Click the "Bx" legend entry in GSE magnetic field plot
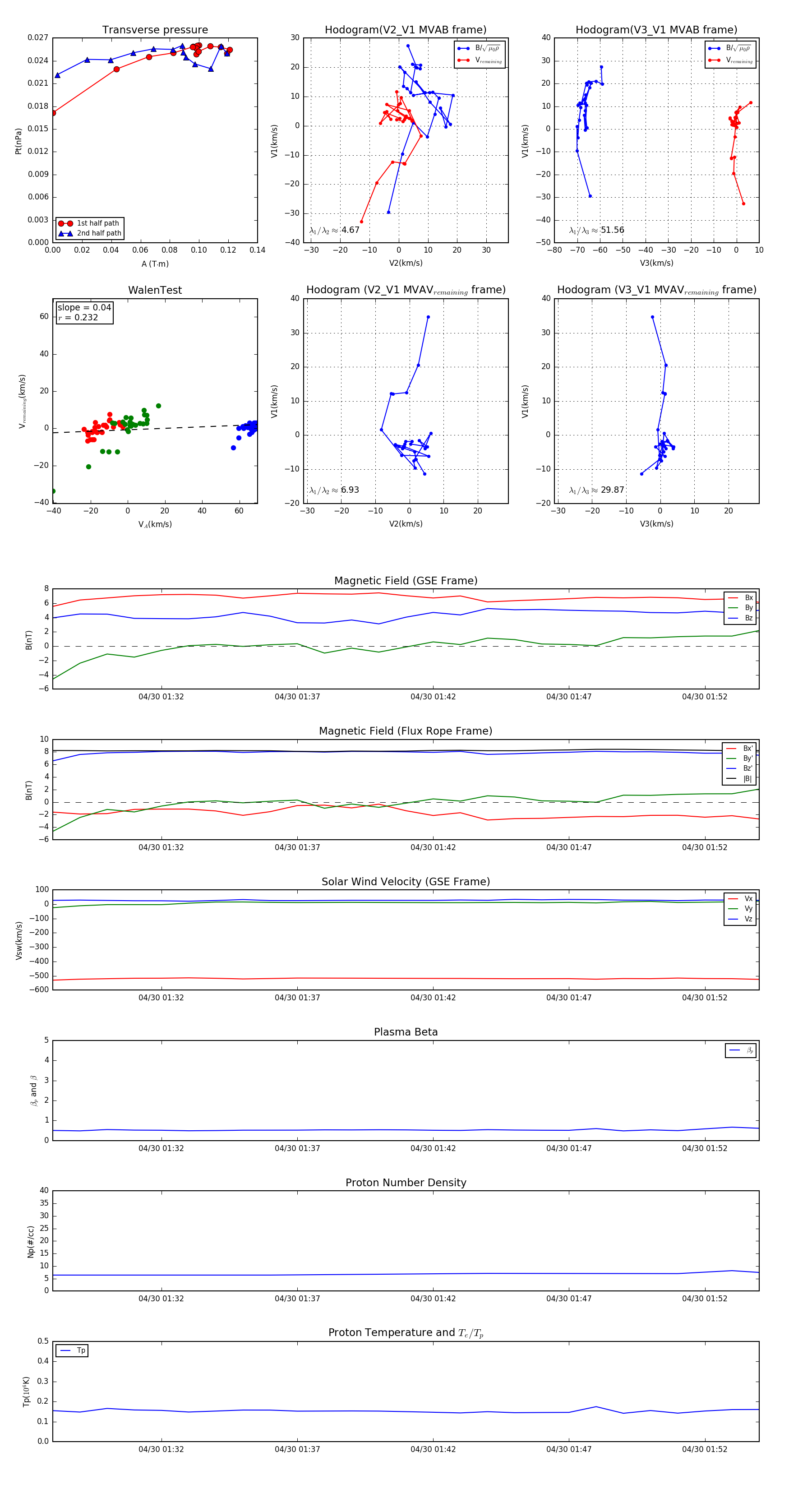Screen dimensions: 812x1489 pyautogui.click(x=741, y=598)
